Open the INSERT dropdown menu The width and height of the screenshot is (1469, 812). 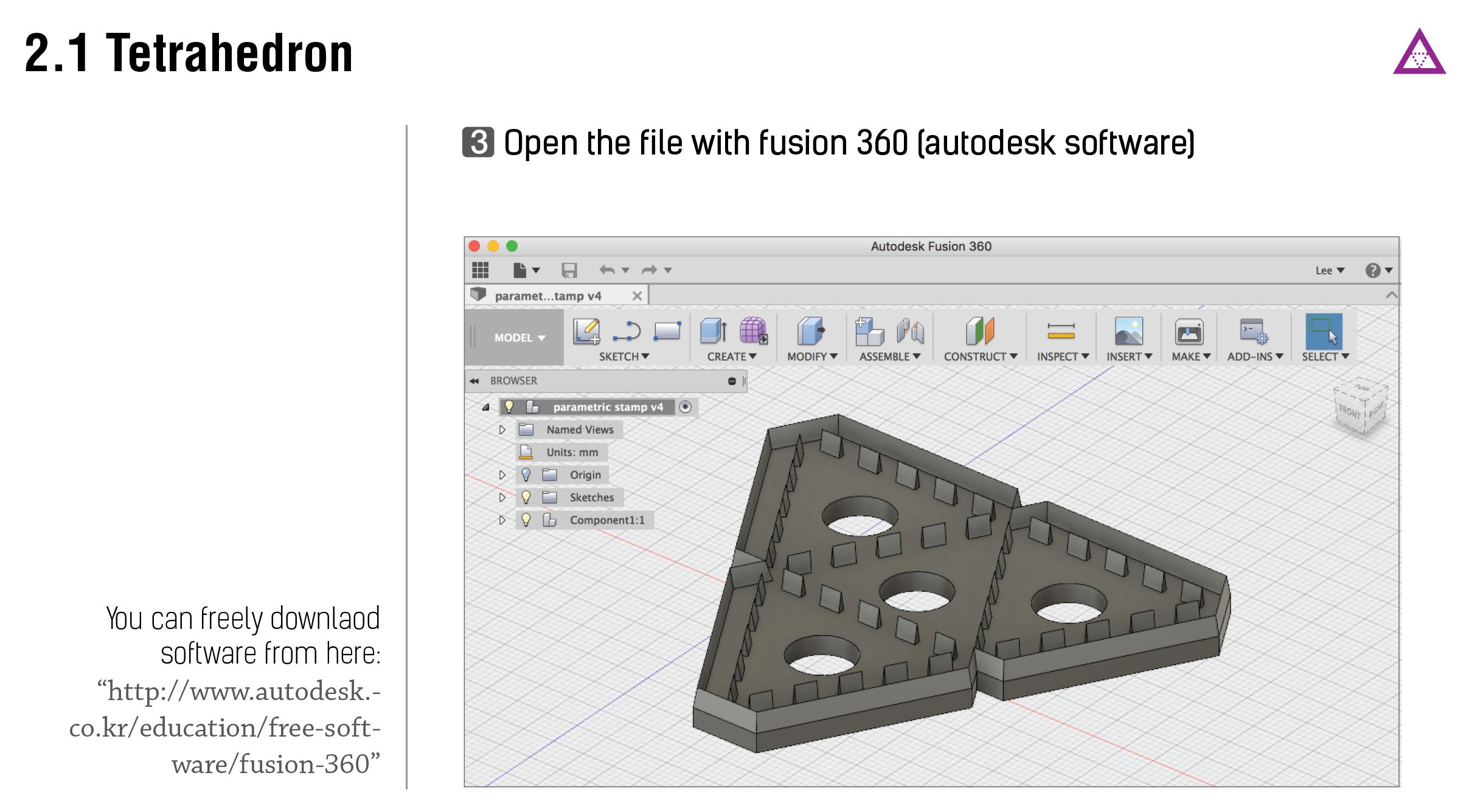(1129, 356)
